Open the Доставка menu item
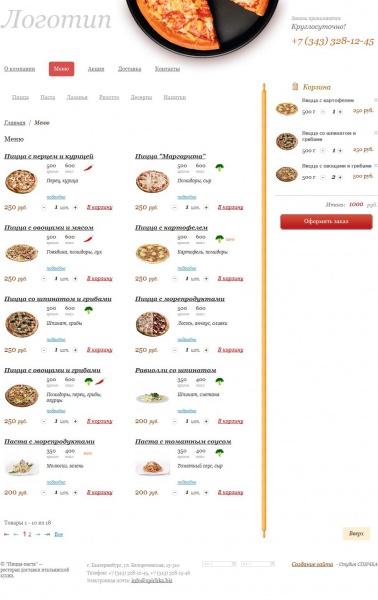378x600 pixels. [x=129, y=69]
